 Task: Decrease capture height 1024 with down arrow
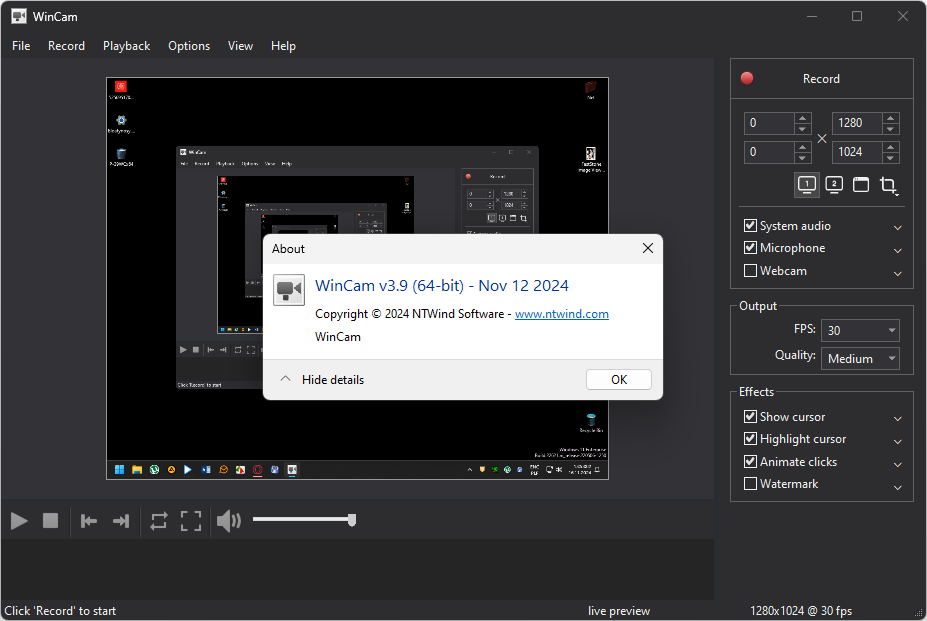pyautogui.click(x=891, y=158)
